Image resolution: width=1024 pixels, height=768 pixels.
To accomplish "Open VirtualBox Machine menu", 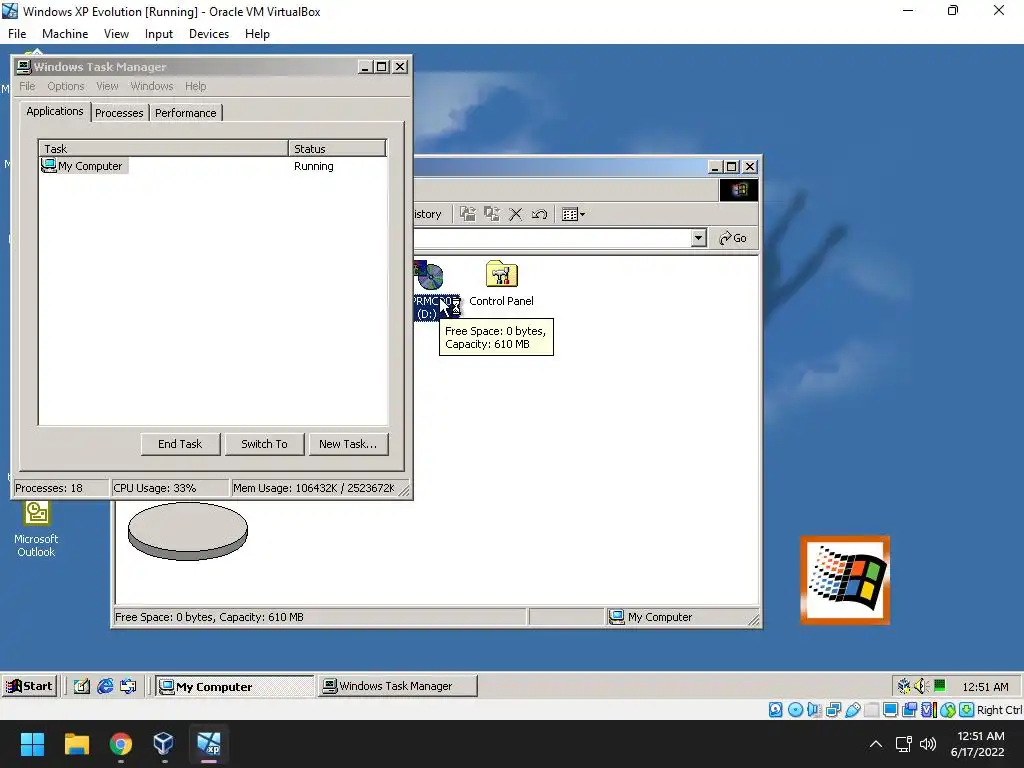I will pyautogui.click(x=65, y=34).
